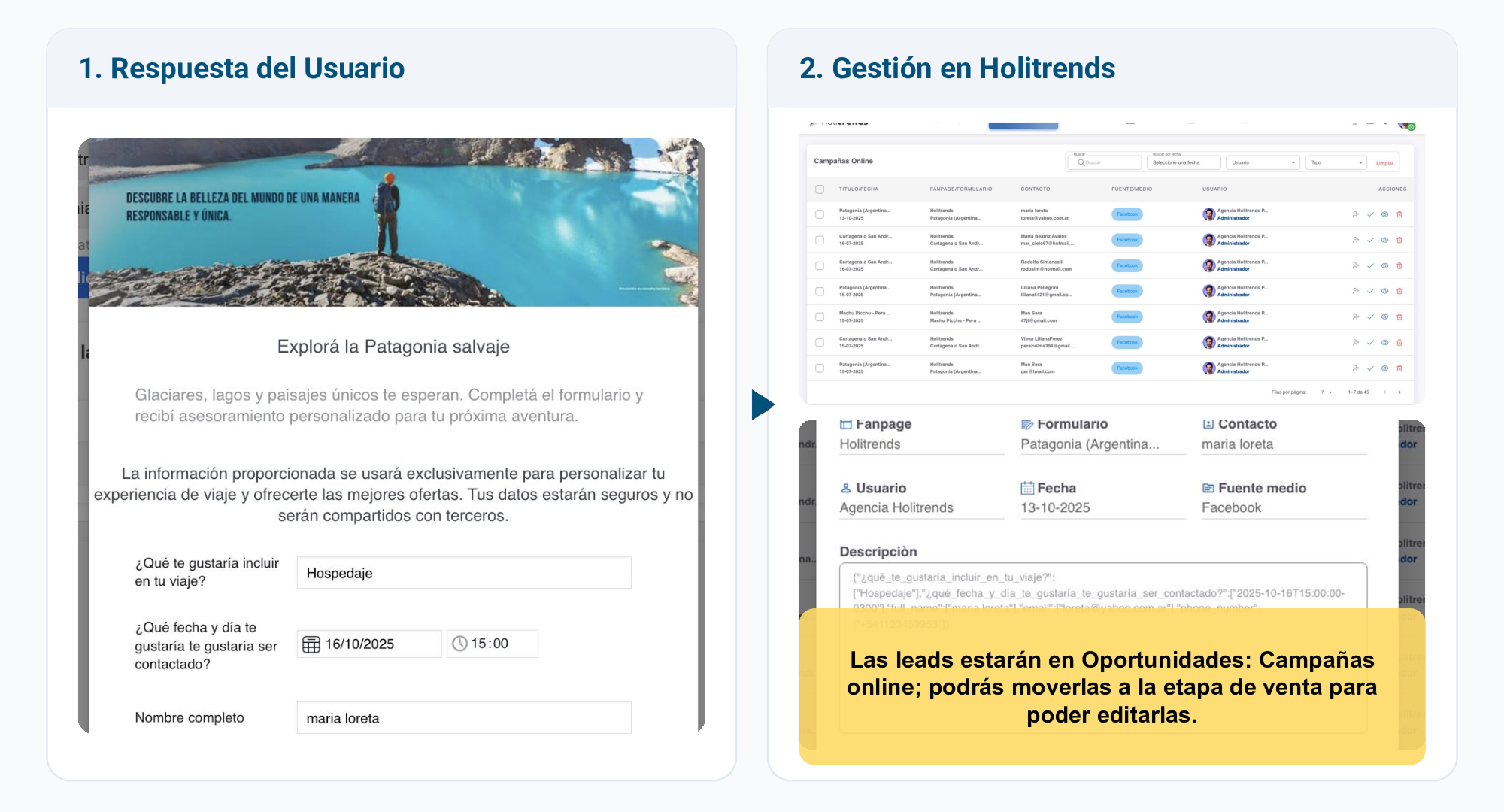Select the Marta Beatriz Avalos row checkbox
Screen dimensions: 1504x812
tap(820, 240)
